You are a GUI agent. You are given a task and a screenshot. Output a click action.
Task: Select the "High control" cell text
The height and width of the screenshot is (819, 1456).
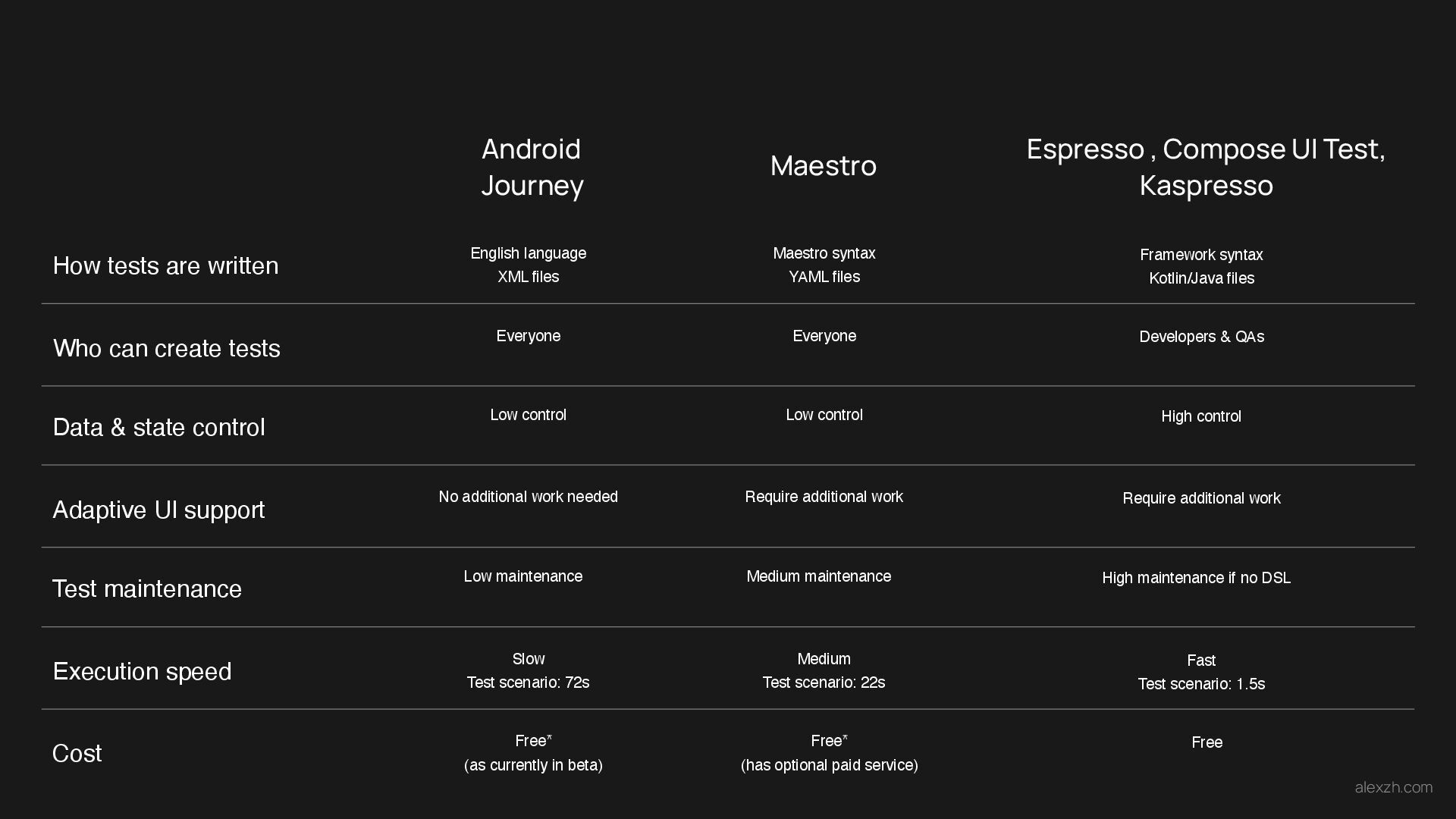(x=1201, y=416)
